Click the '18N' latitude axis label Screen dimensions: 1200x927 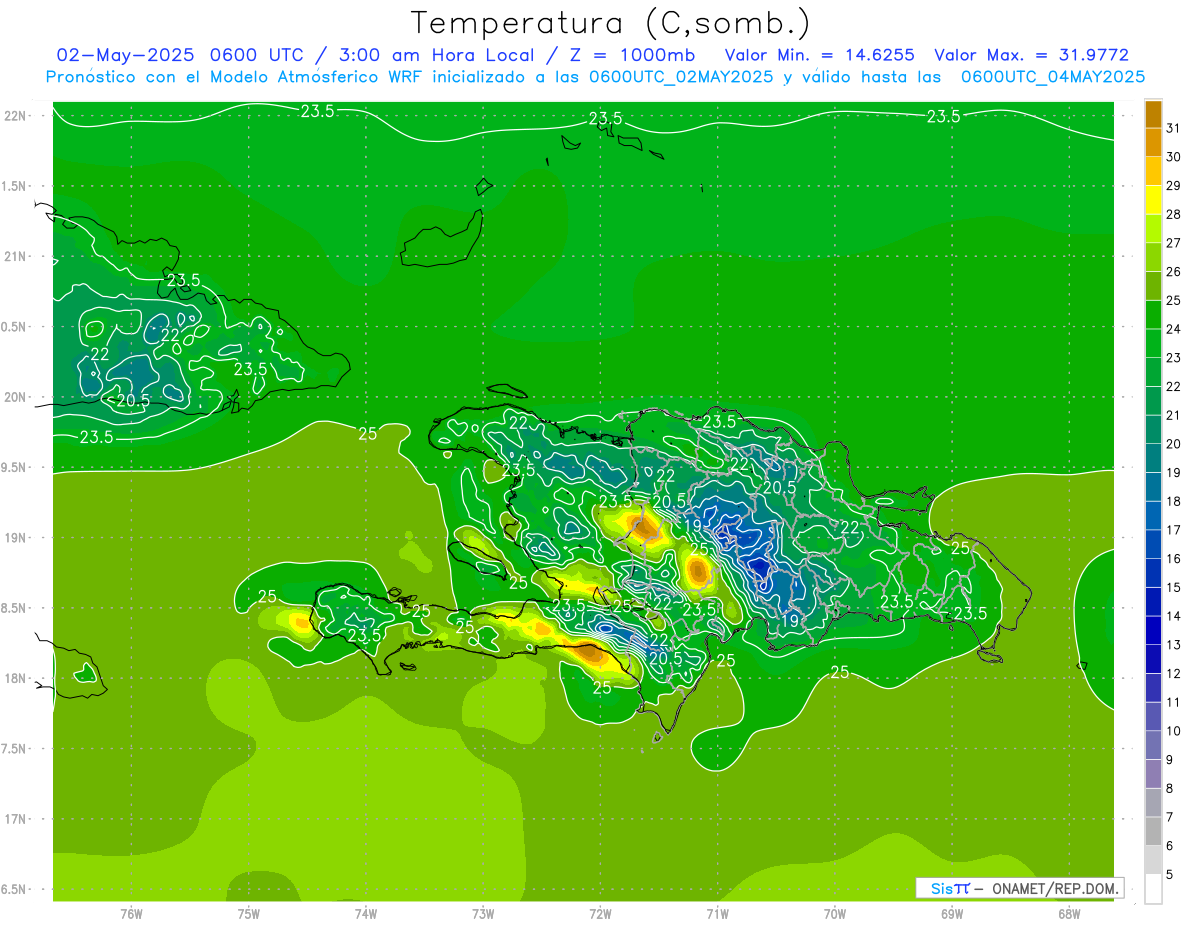[16, 679]
